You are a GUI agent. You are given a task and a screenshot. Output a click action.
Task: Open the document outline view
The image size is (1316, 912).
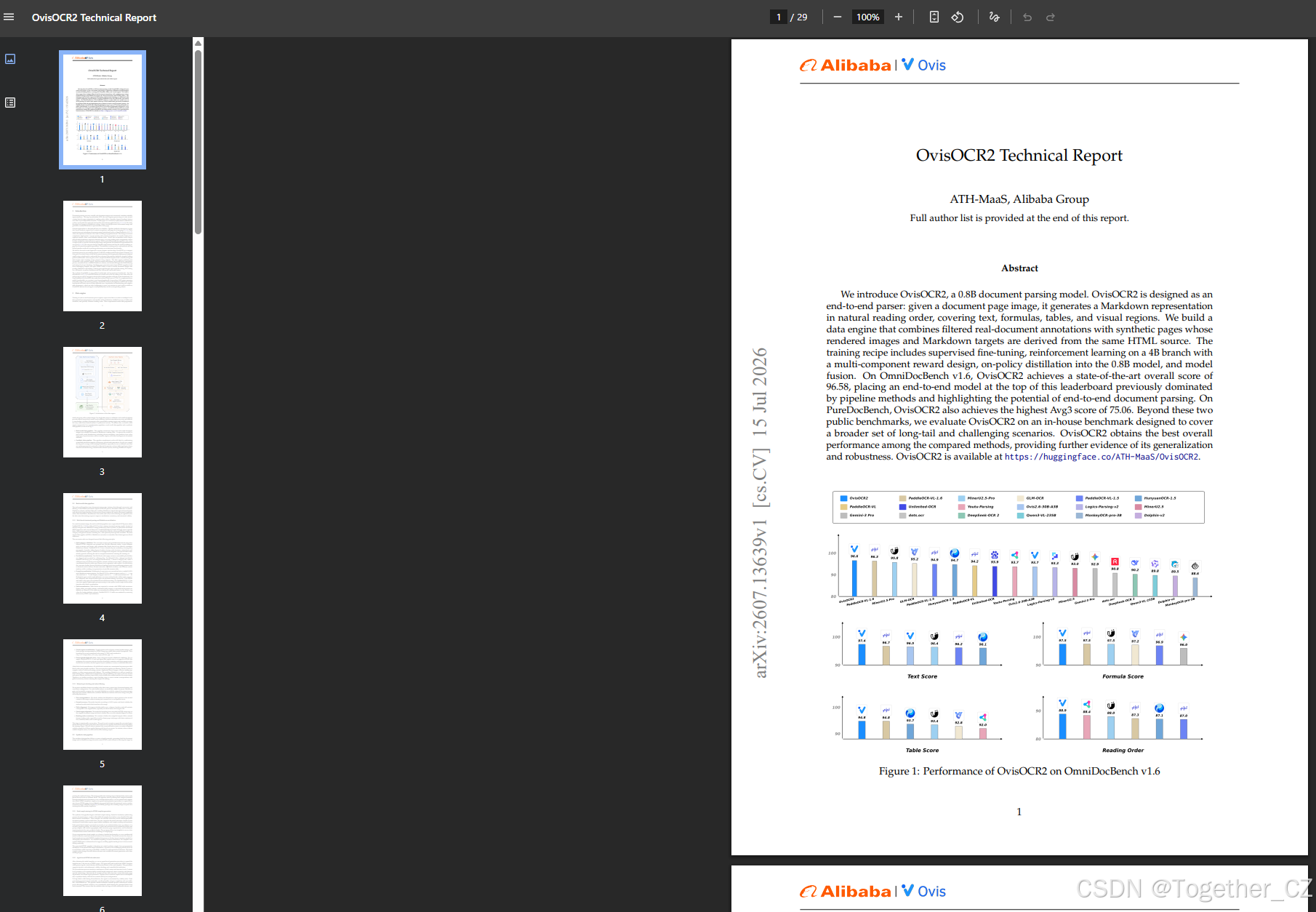point(10,103)
